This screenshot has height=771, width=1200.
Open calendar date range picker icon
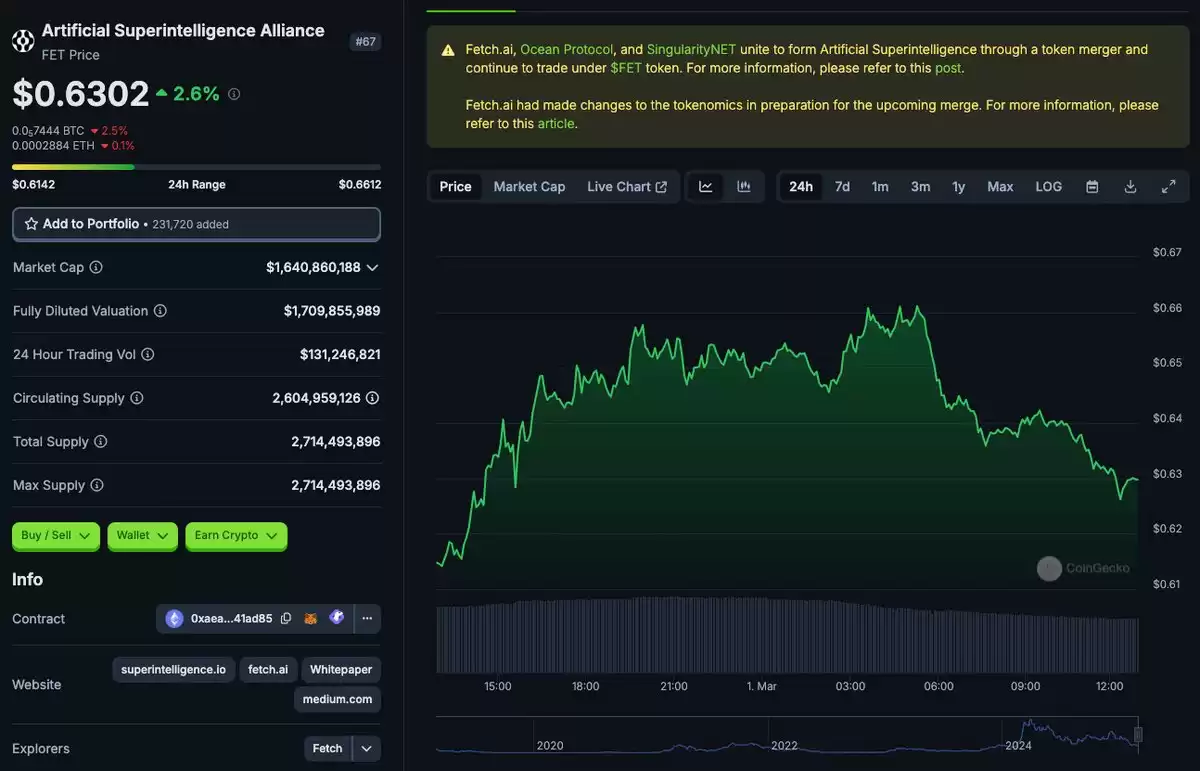tap(1092, 187)
